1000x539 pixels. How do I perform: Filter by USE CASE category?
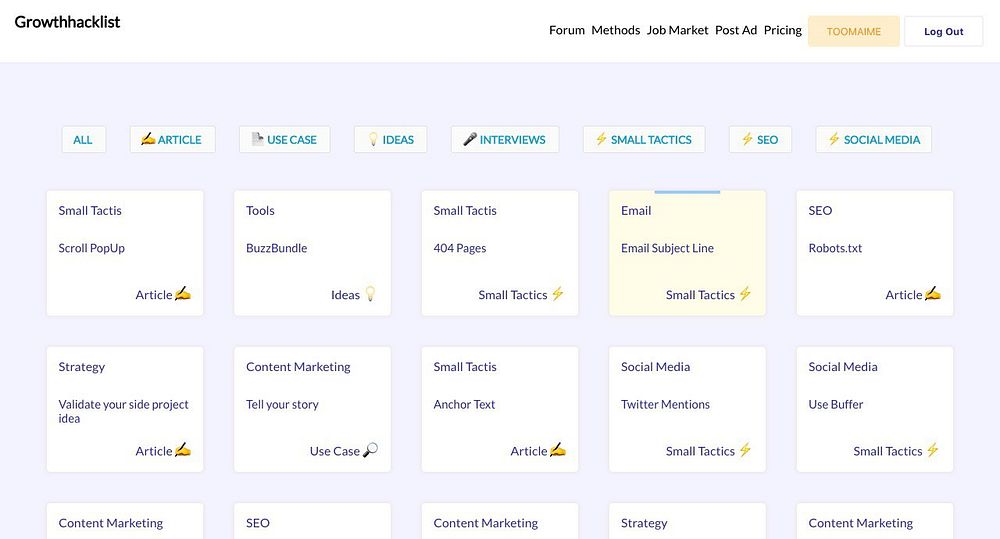coord(284,140)
